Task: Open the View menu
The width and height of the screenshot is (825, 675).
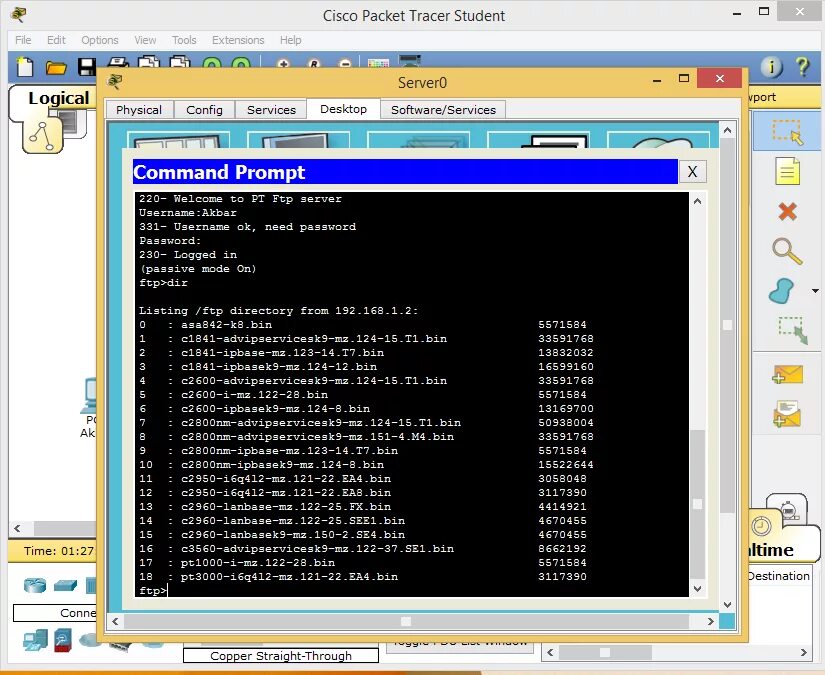Action: (x=145, y=40)
